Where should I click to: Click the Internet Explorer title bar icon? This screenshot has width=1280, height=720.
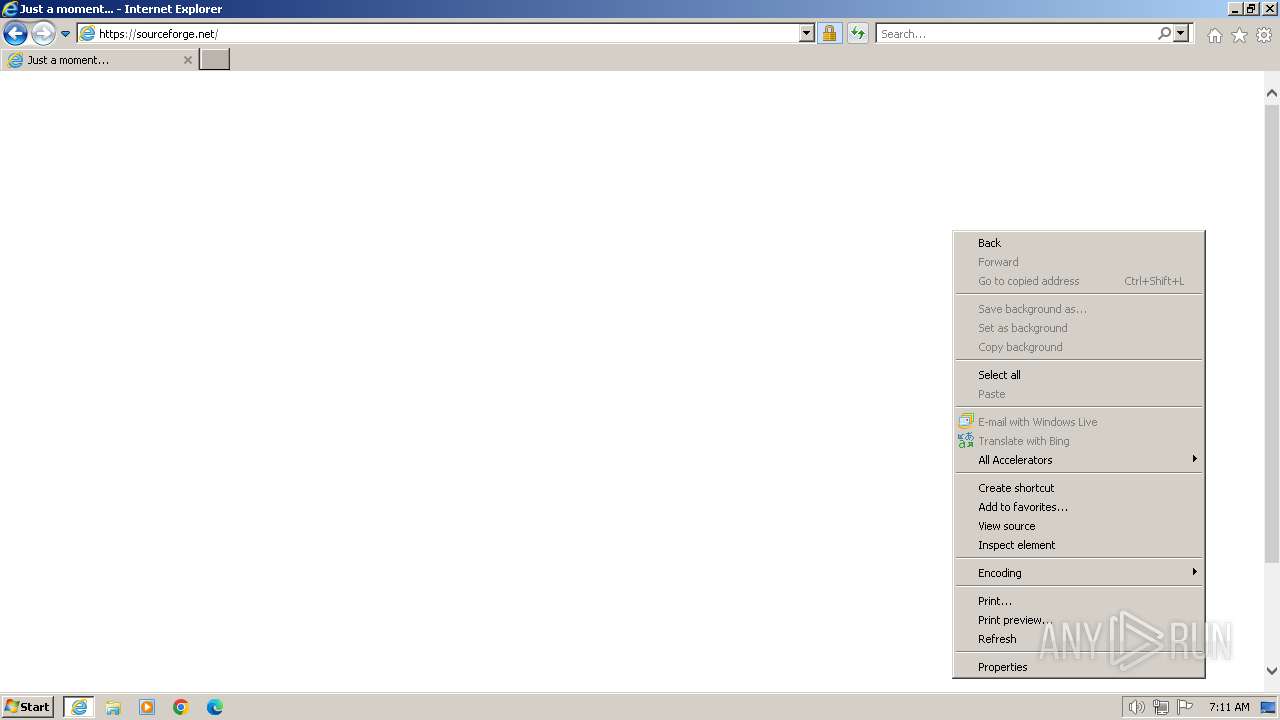pos(10,9)
